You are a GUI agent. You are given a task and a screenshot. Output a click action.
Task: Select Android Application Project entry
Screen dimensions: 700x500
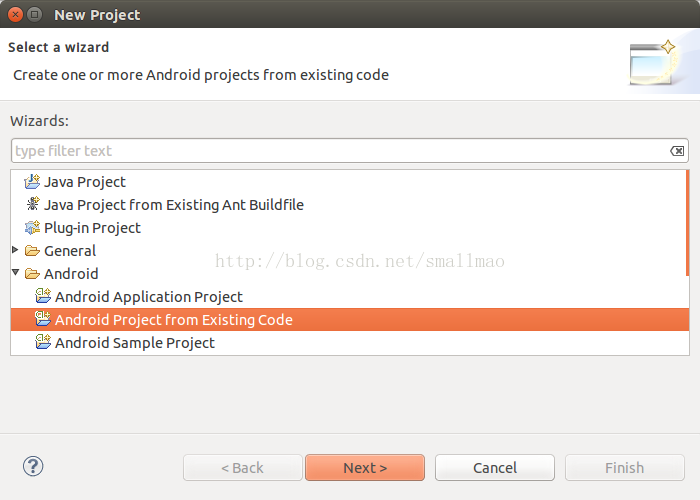coord(149,297)
